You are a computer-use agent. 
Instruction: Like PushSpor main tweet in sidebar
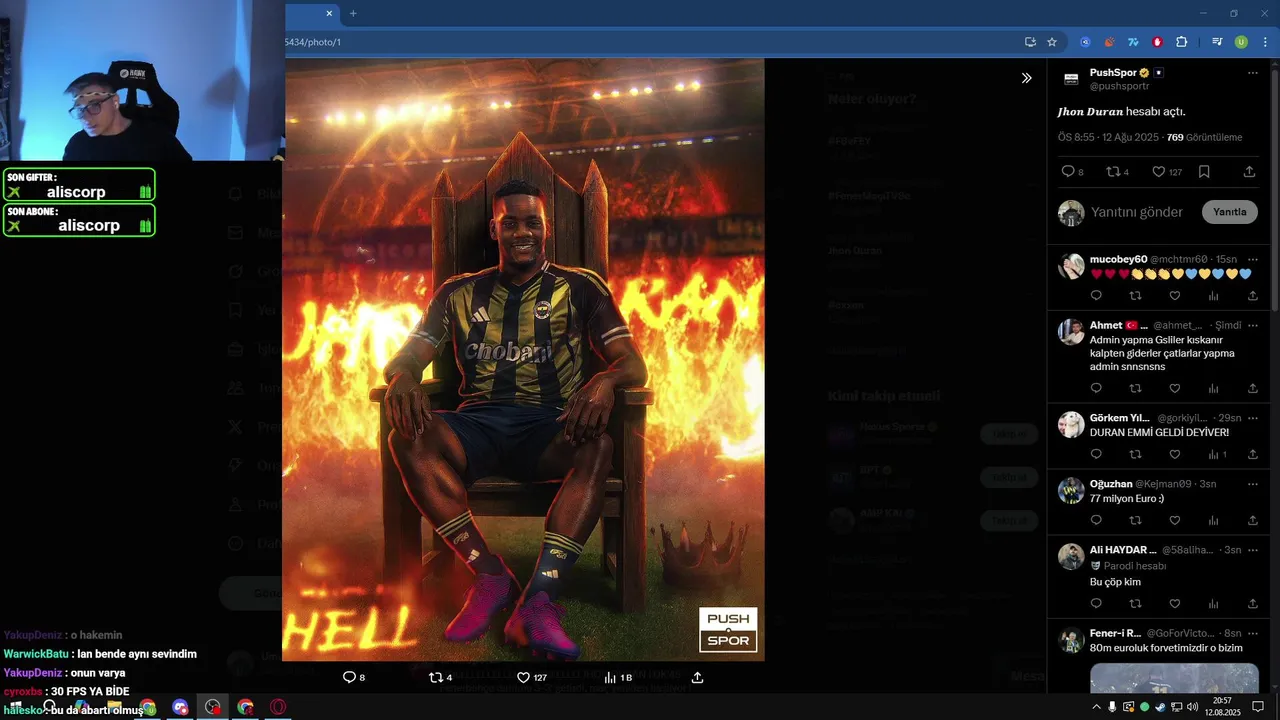tap(1159, 172)
